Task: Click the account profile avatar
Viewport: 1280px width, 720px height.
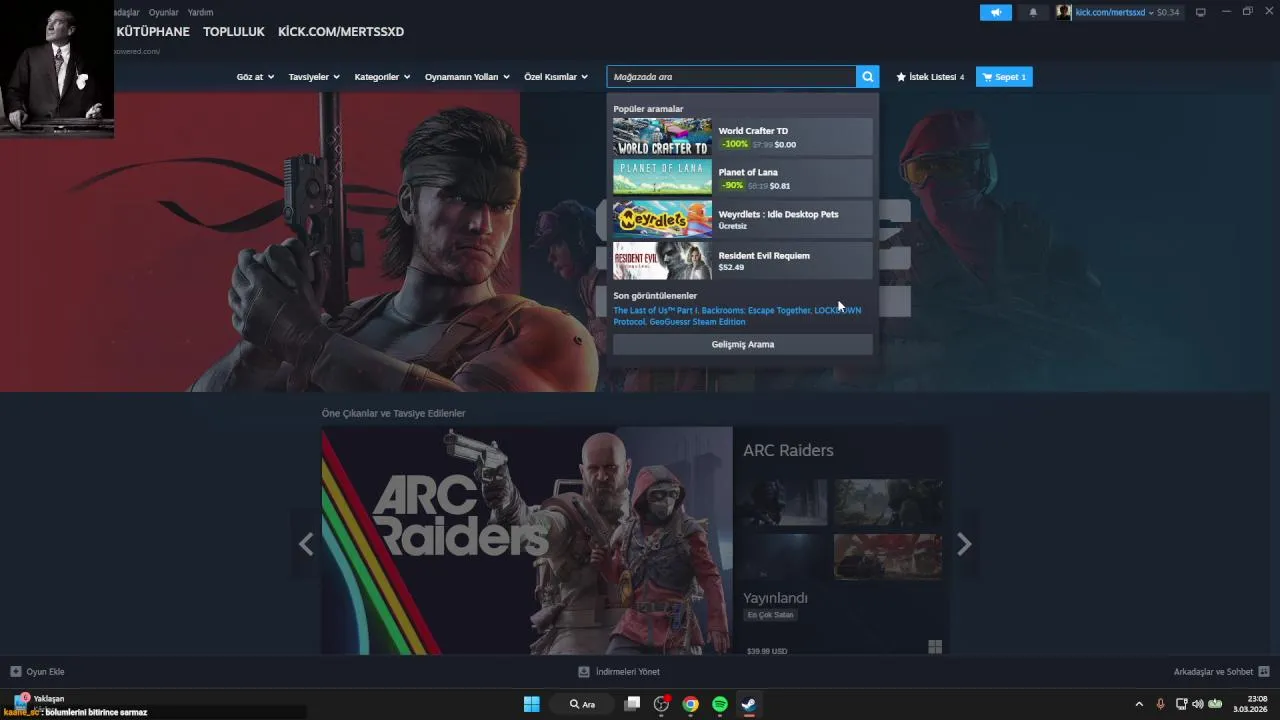Action: coord(1064,12)
